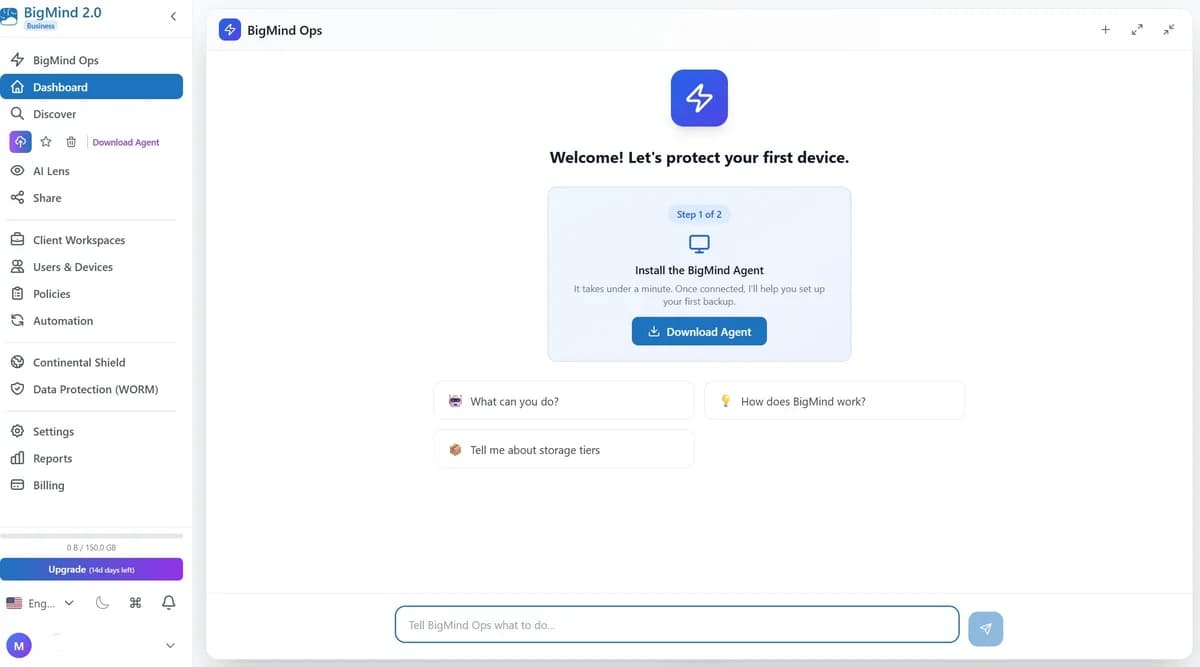Click the Download Agent button
Image resolution: width=1200 pixels, height=667 pixels.
(x=698, y=330)
